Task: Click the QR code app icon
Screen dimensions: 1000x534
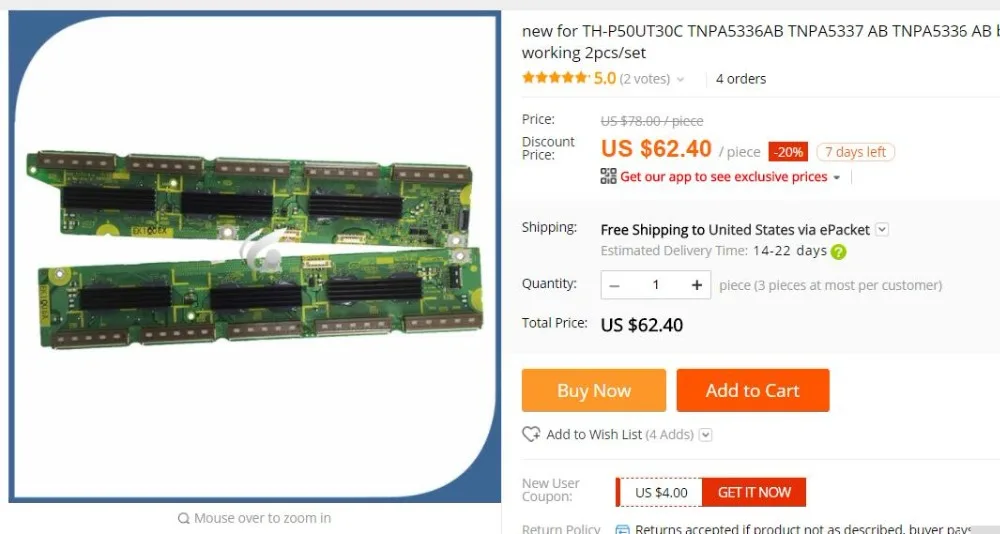Action: [x=608, y=176]
